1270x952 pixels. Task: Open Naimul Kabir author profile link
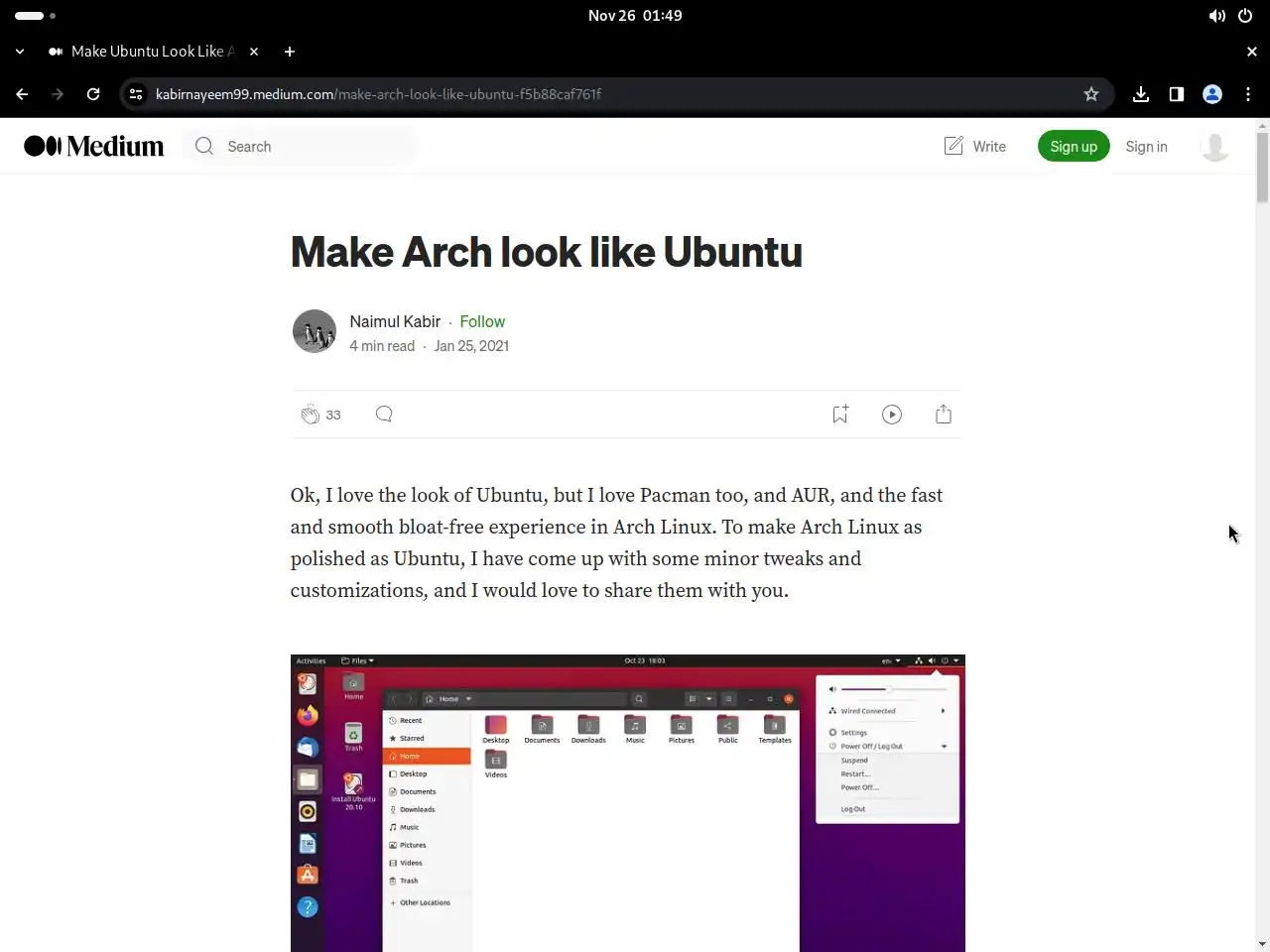pyautogui.click(x=395, y=321)
